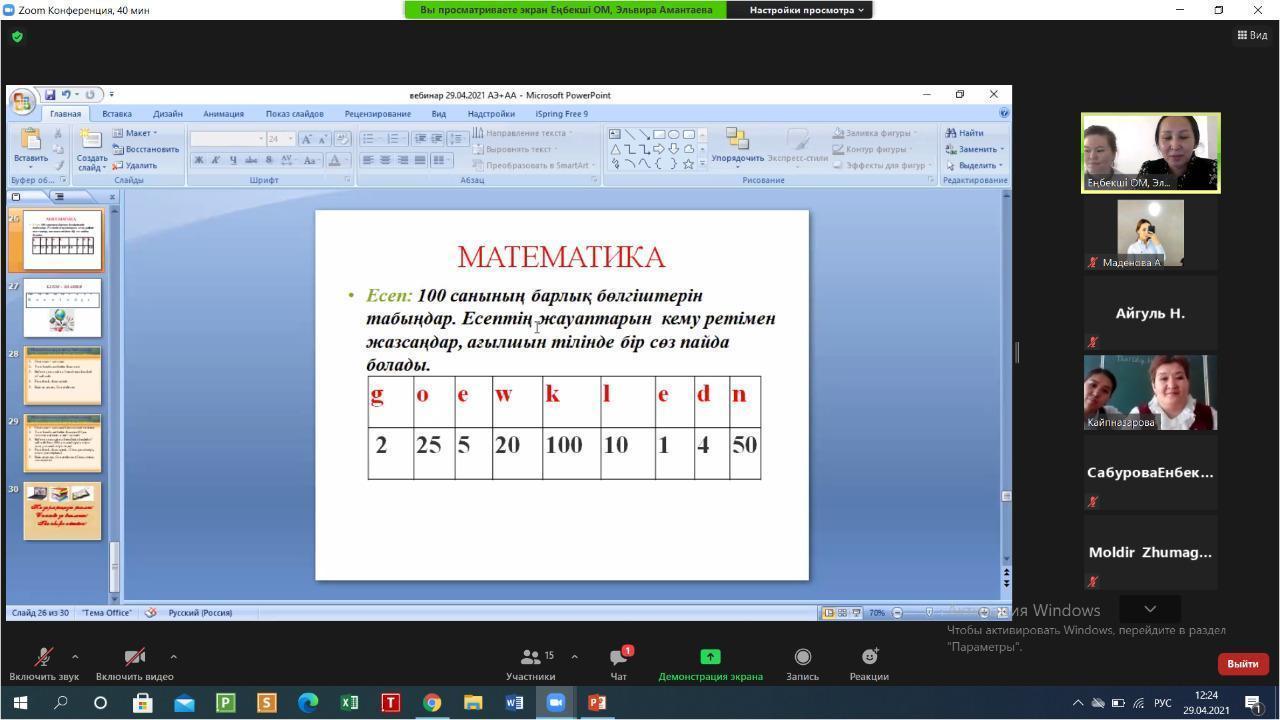Open the Participants panel in Zoom
The width and height of the screenshot is (1280, 720).
pyautogui.click(x=531, y=657)
